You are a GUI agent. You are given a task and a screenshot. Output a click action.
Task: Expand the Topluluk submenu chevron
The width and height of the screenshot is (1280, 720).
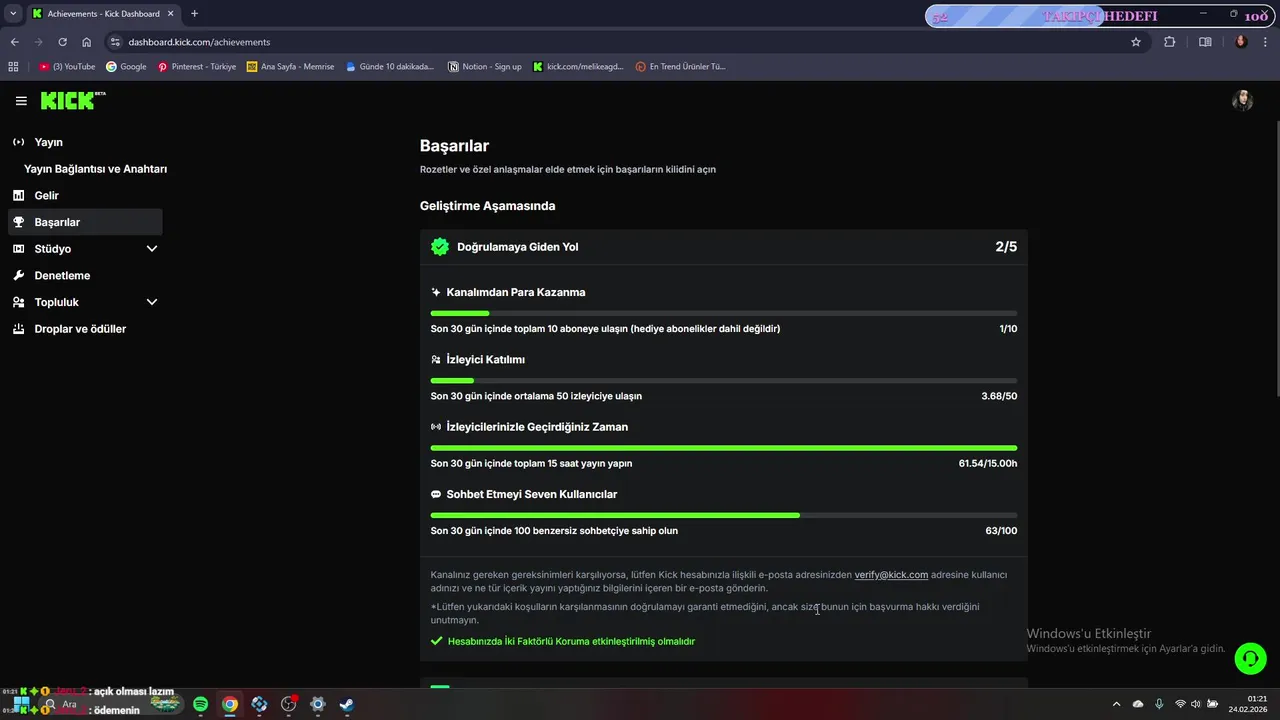click(152, 302)
